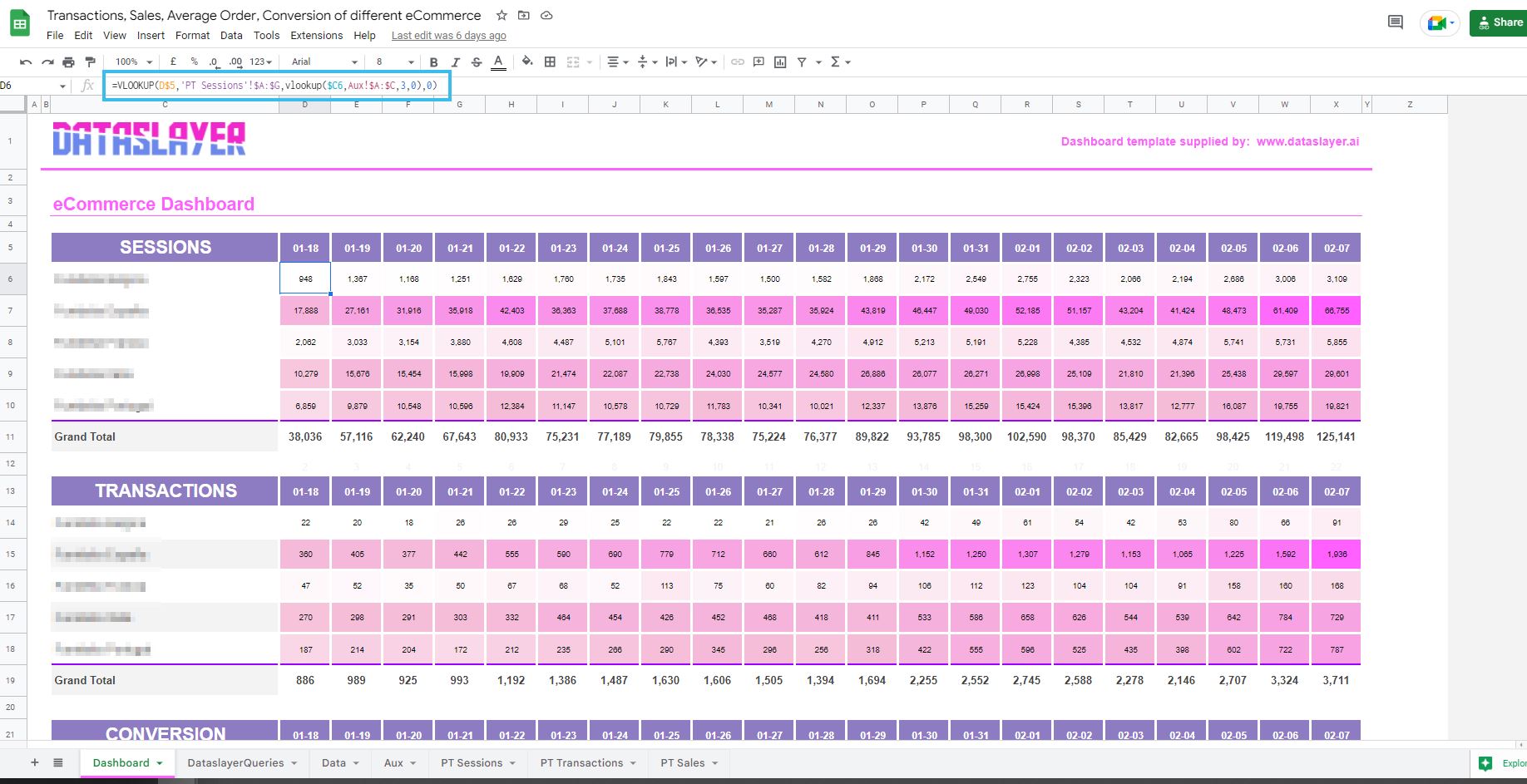This screenshot has width=1527, height=784.
Task: Open the Arial font dropdown
Action: click(x=324, y=62)
